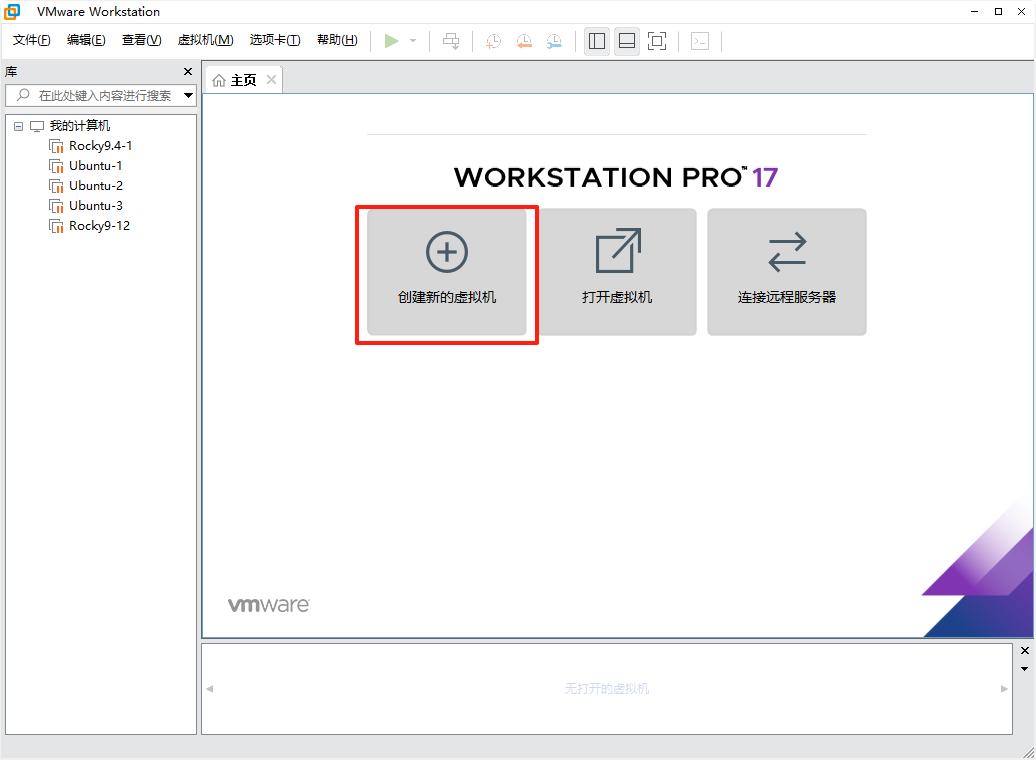Click Send Ctrl+Alt+Del toolbar icon

pos(451,41)
